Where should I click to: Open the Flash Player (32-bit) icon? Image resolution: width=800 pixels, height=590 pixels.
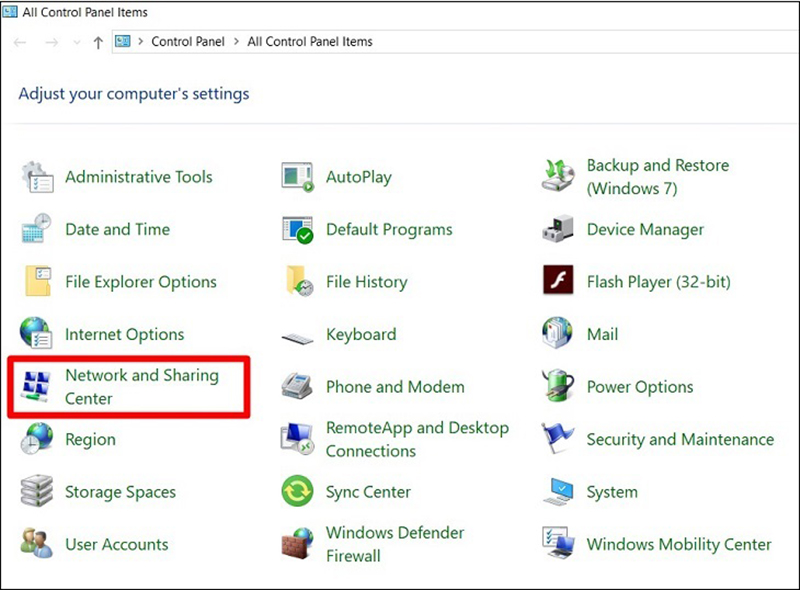click(x=558, y=280)
